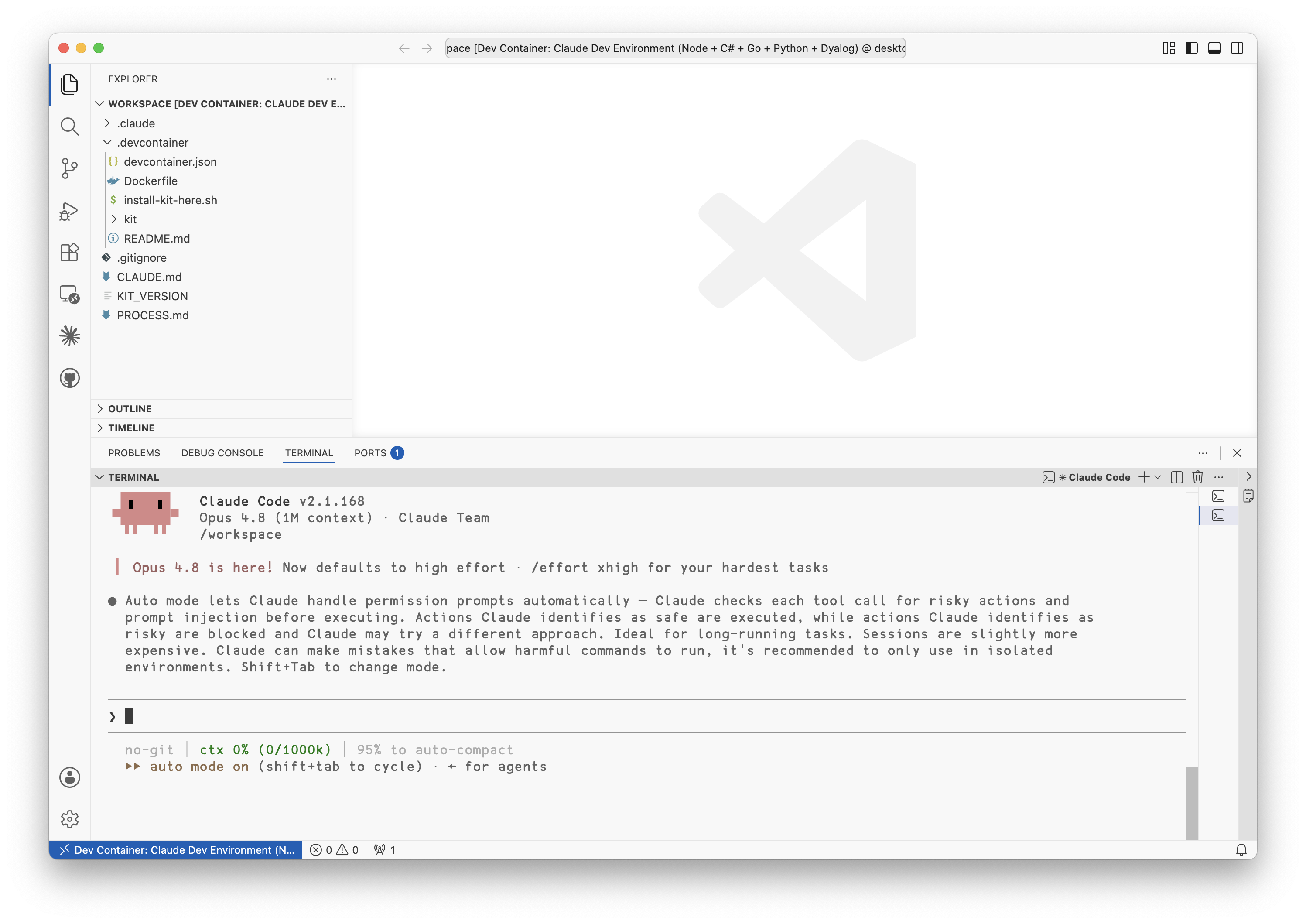The height and width of the screenshot is (924, 1306).
Task: Open the GitHub view icon
Action: coord(69,378)
